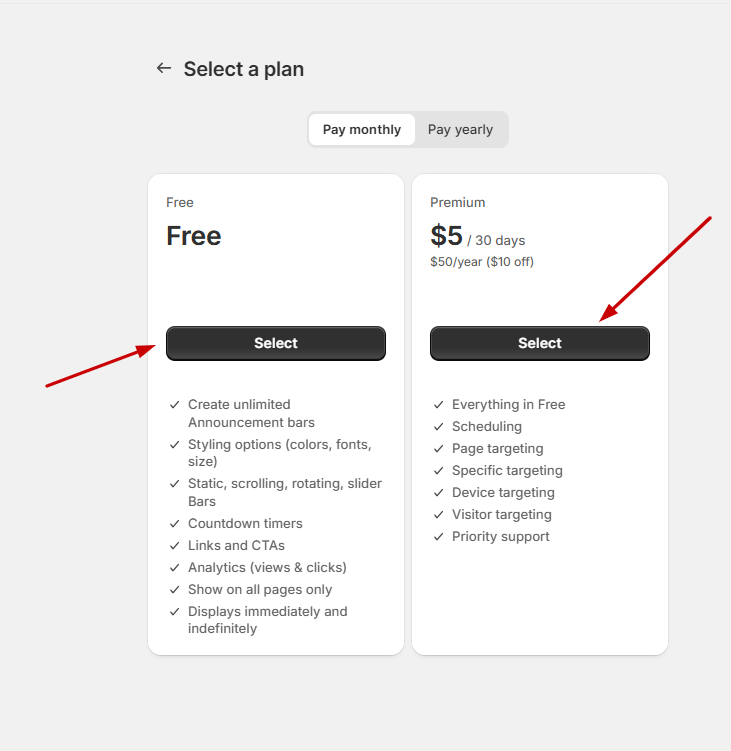
Task: Click the checkmark beside Page targeting
Action: click(x=439, y=449)
